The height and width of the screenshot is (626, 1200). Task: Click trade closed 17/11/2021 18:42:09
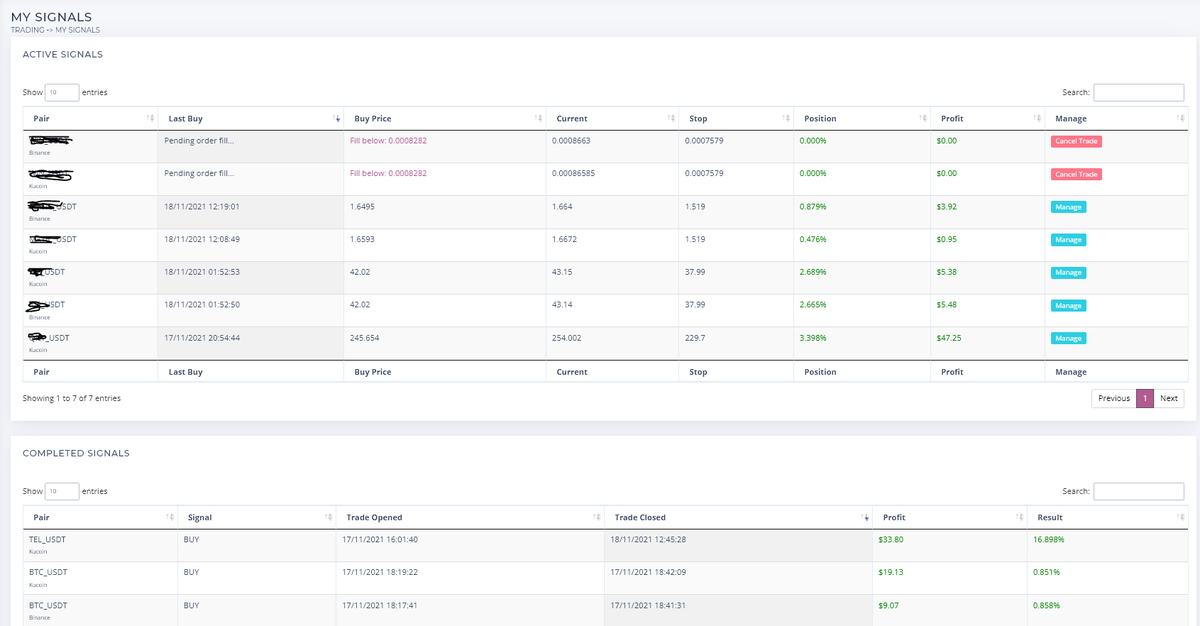tap(650, 572)
